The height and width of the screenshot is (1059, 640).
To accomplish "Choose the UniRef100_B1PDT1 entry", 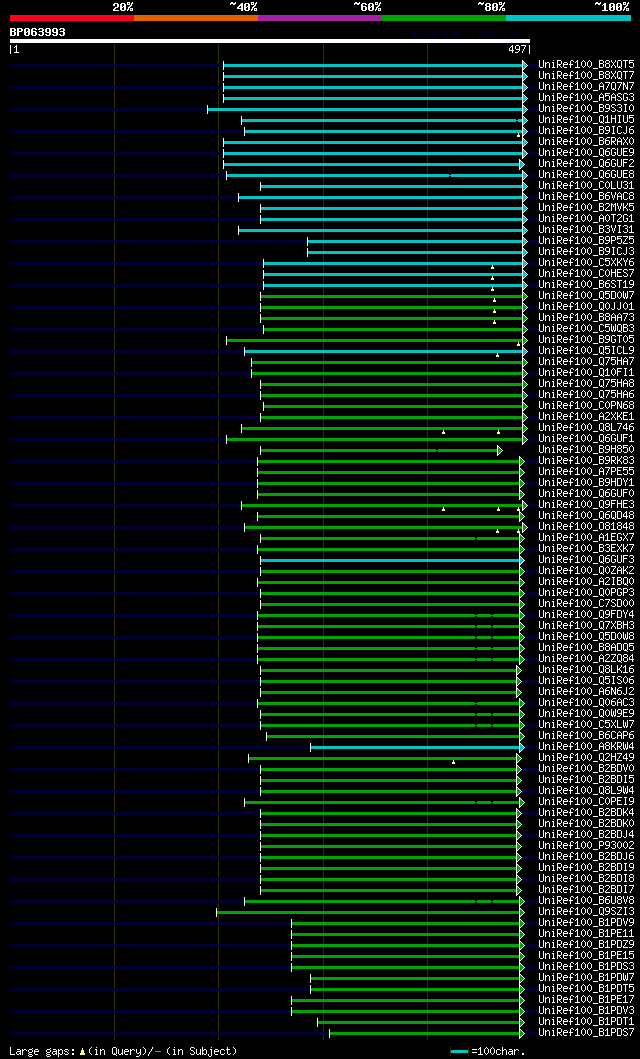I will tap(587, 1022).
